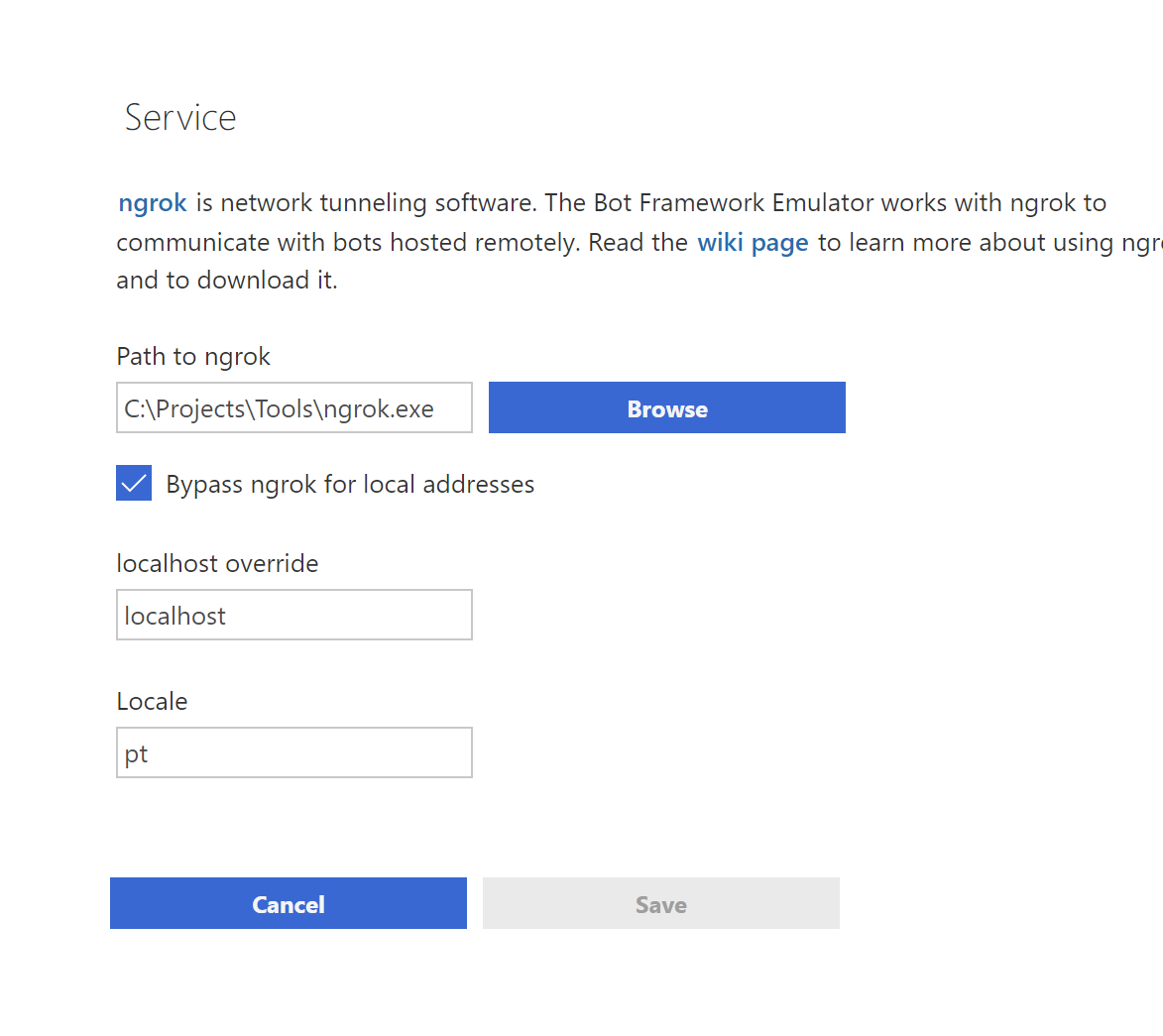This screenshot has width=1163, height=1036.
Task: Select the localhost override text box
Action: pos(293,615)
